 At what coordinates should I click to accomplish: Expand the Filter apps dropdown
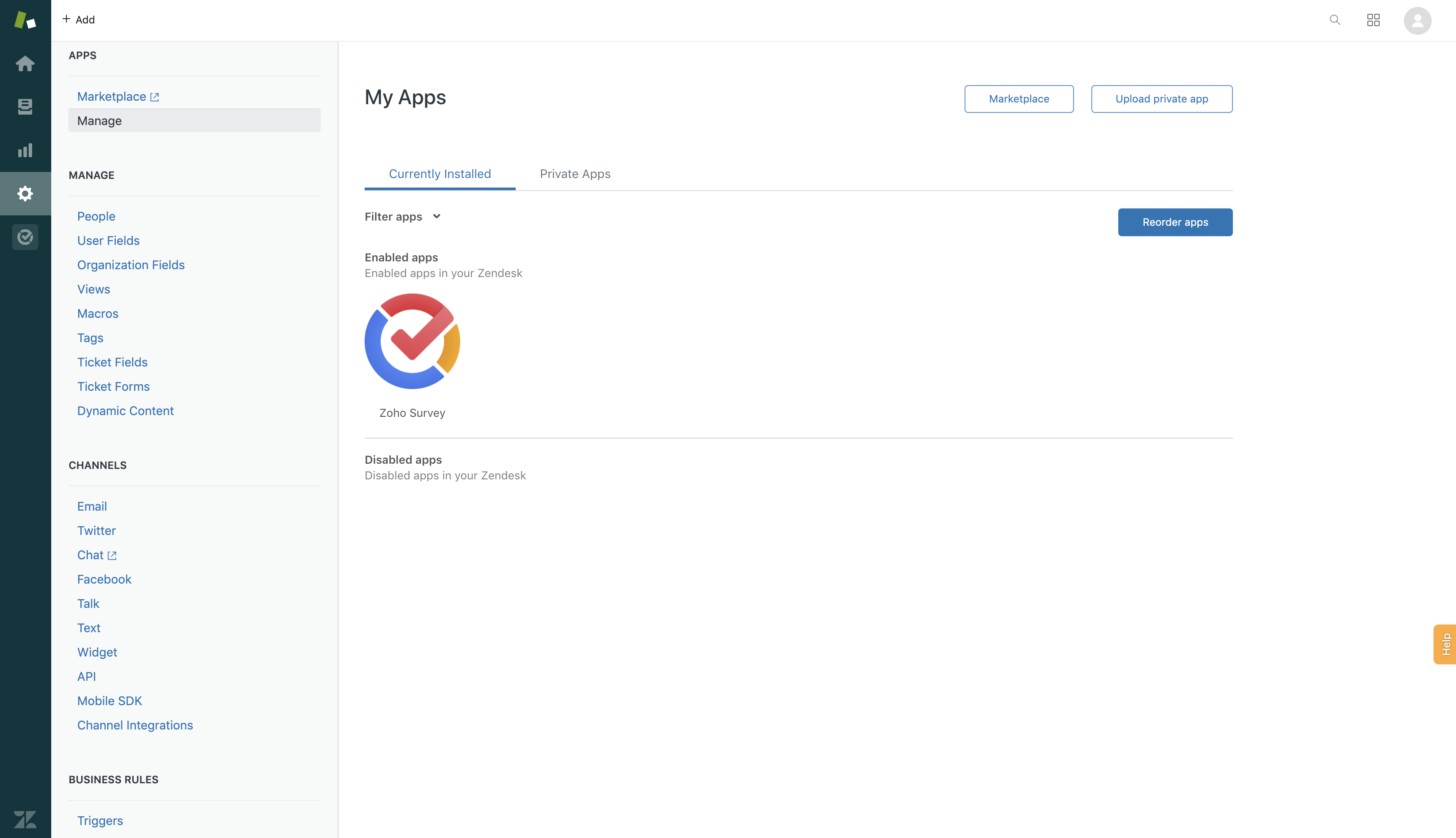tap(403, 216)
